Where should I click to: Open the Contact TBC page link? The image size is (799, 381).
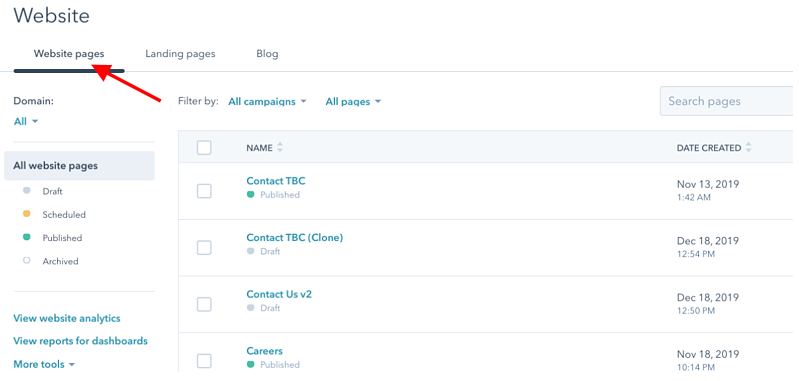[x=276, y=181]
